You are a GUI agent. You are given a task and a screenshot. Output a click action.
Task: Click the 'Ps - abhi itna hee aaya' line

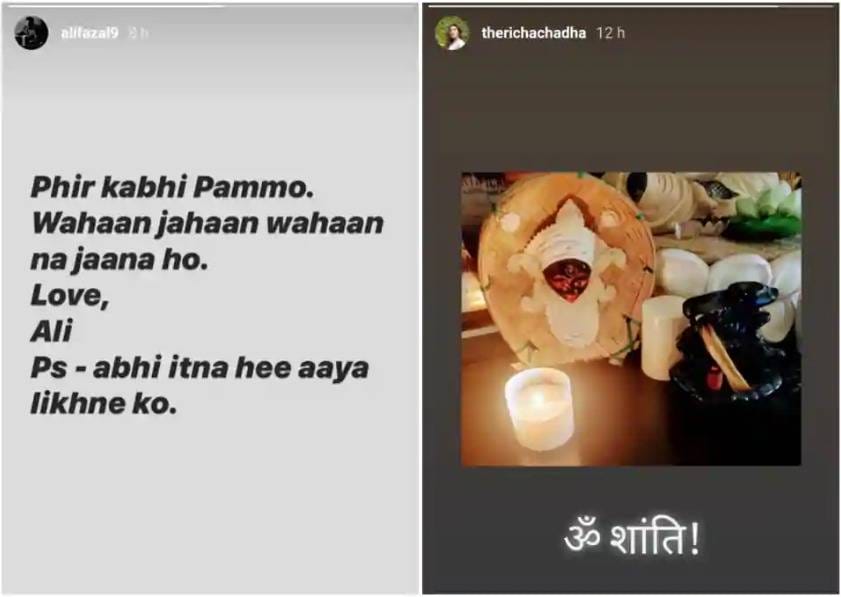[200, 367]
